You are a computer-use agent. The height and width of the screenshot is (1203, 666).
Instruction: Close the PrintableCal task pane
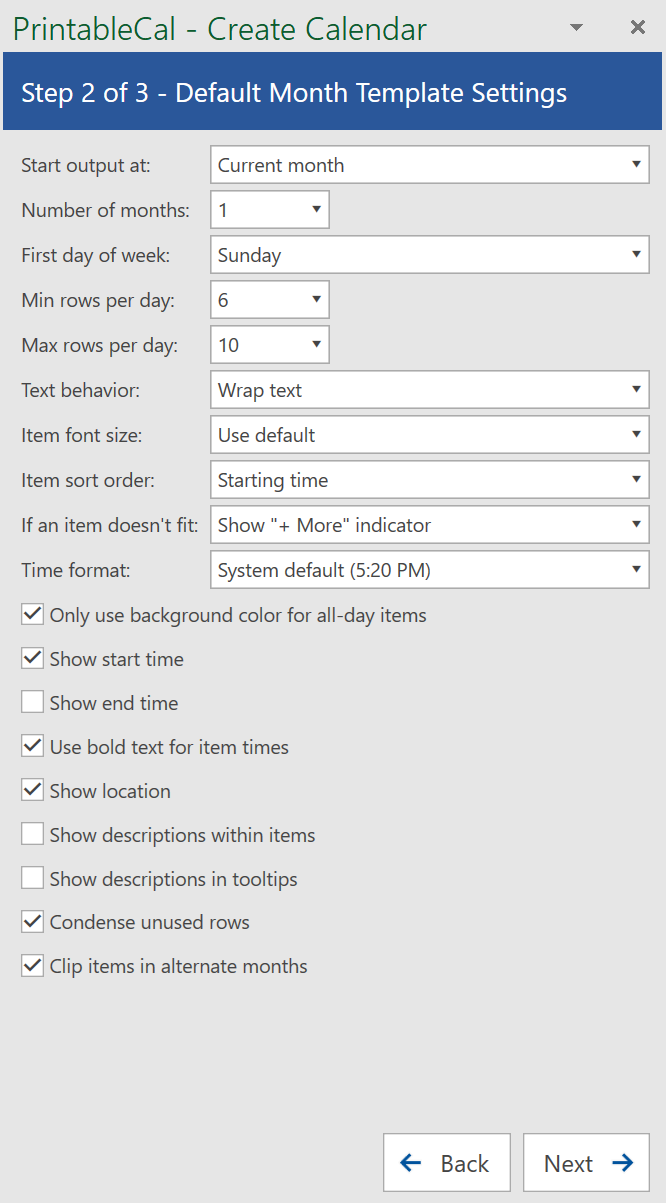coord(637,28)
